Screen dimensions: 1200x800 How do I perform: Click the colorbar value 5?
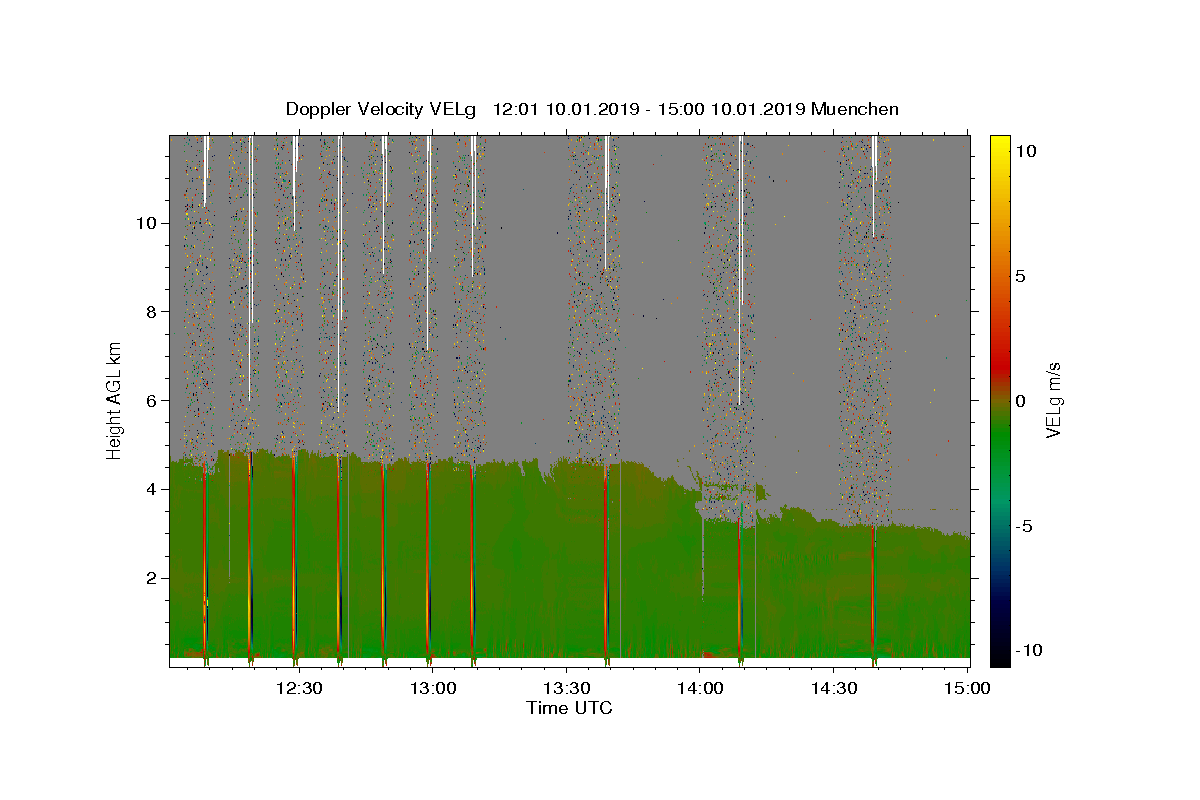1020,275
